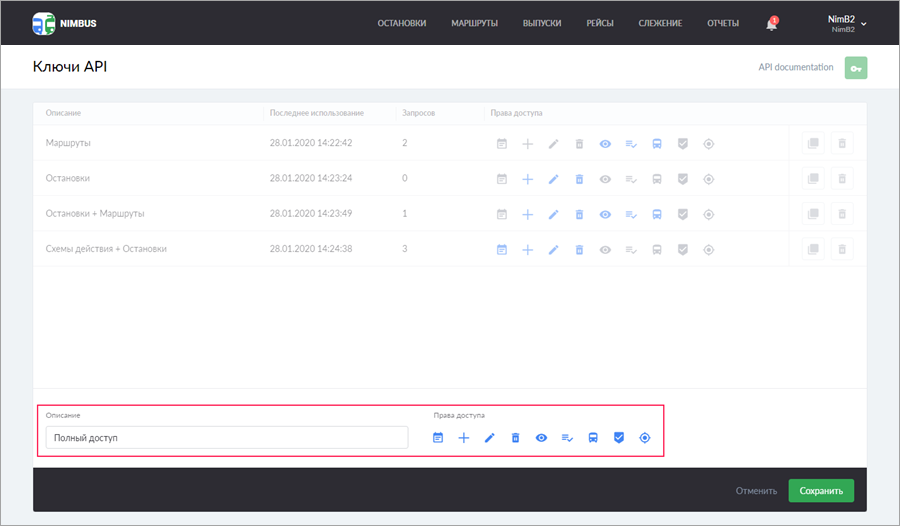The height and width of the screenshot is (526, 900).
Task: Open the Слежение navigation tab
Action: coord(660,23)
